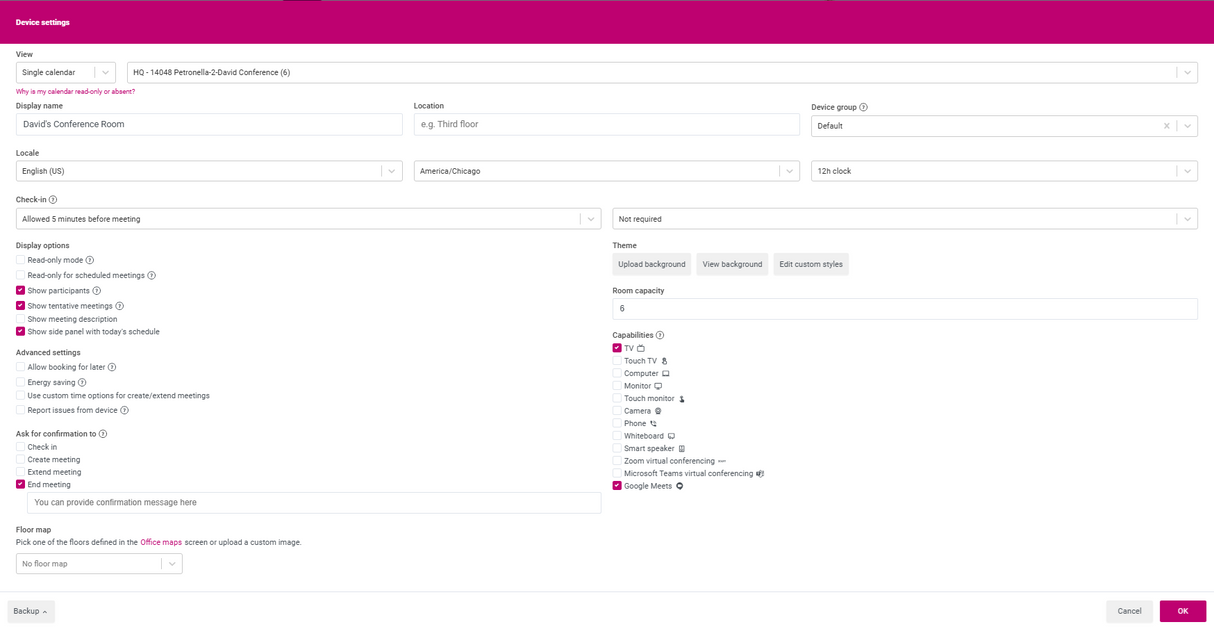The image size is (1214, 629).
Task: Open the Capabilities help tooltip icon
Action: (661, 335)
